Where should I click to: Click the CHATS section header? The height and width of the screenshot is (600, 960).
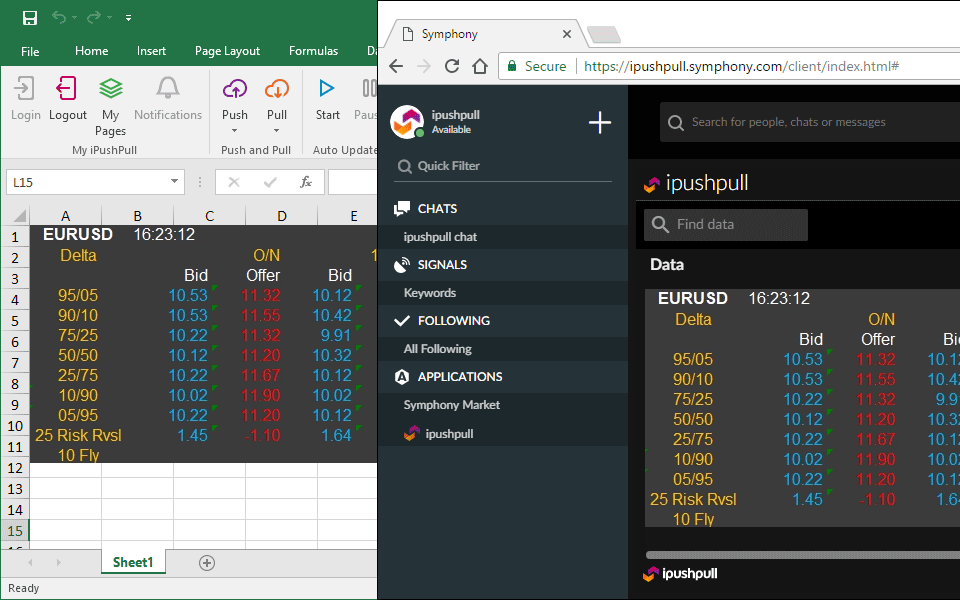point(437,209)
